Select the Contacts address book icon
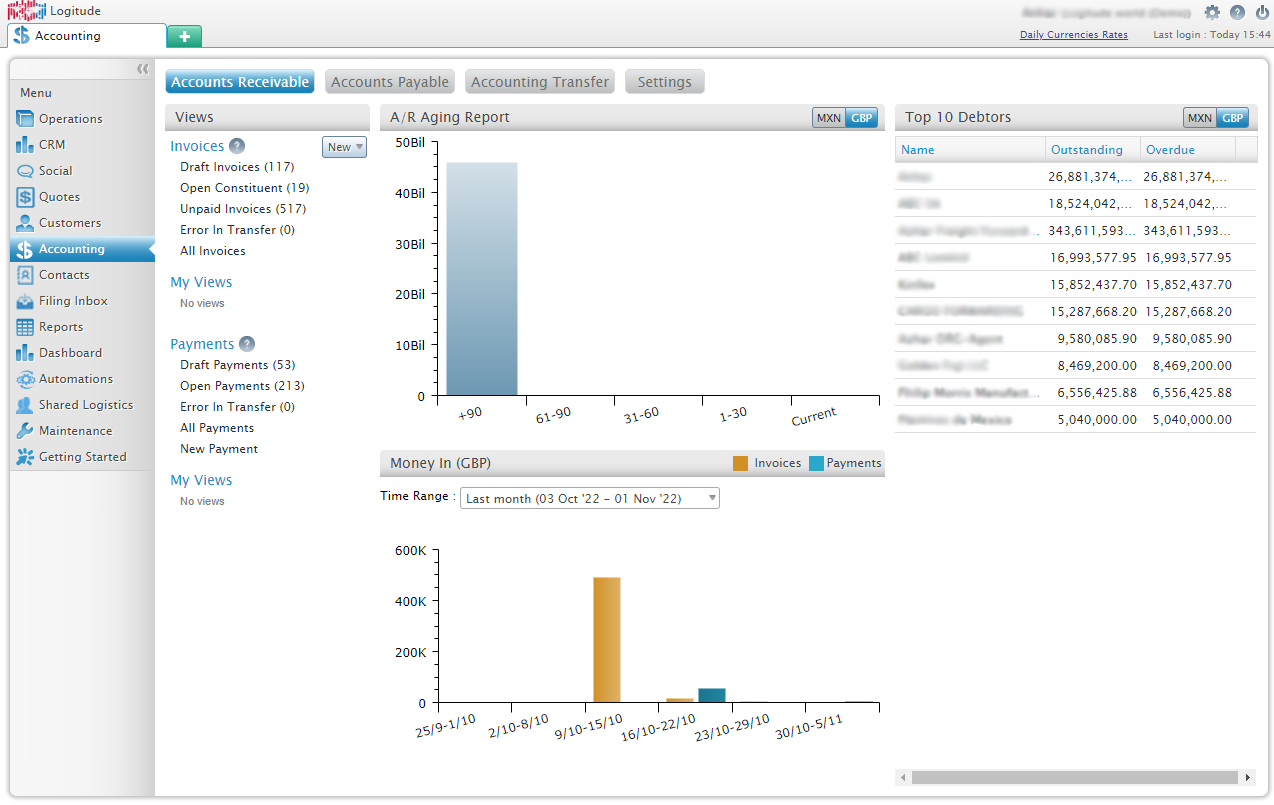Screen dimensions: 1274x805 coord(25,274)
